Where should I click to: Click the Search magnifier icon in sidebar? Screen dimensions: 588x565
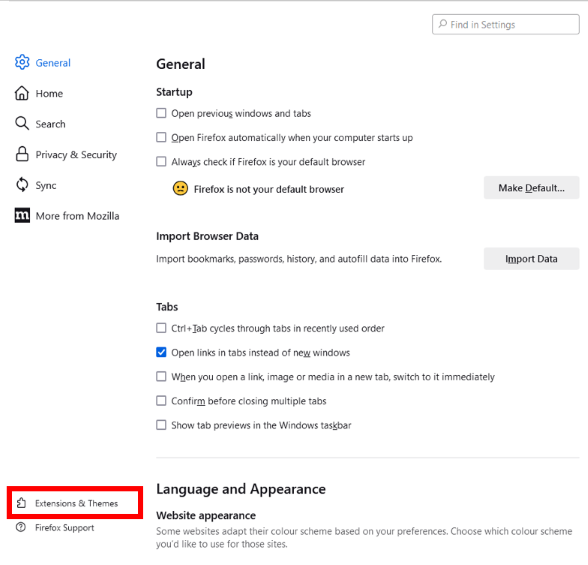pos(22,123)
